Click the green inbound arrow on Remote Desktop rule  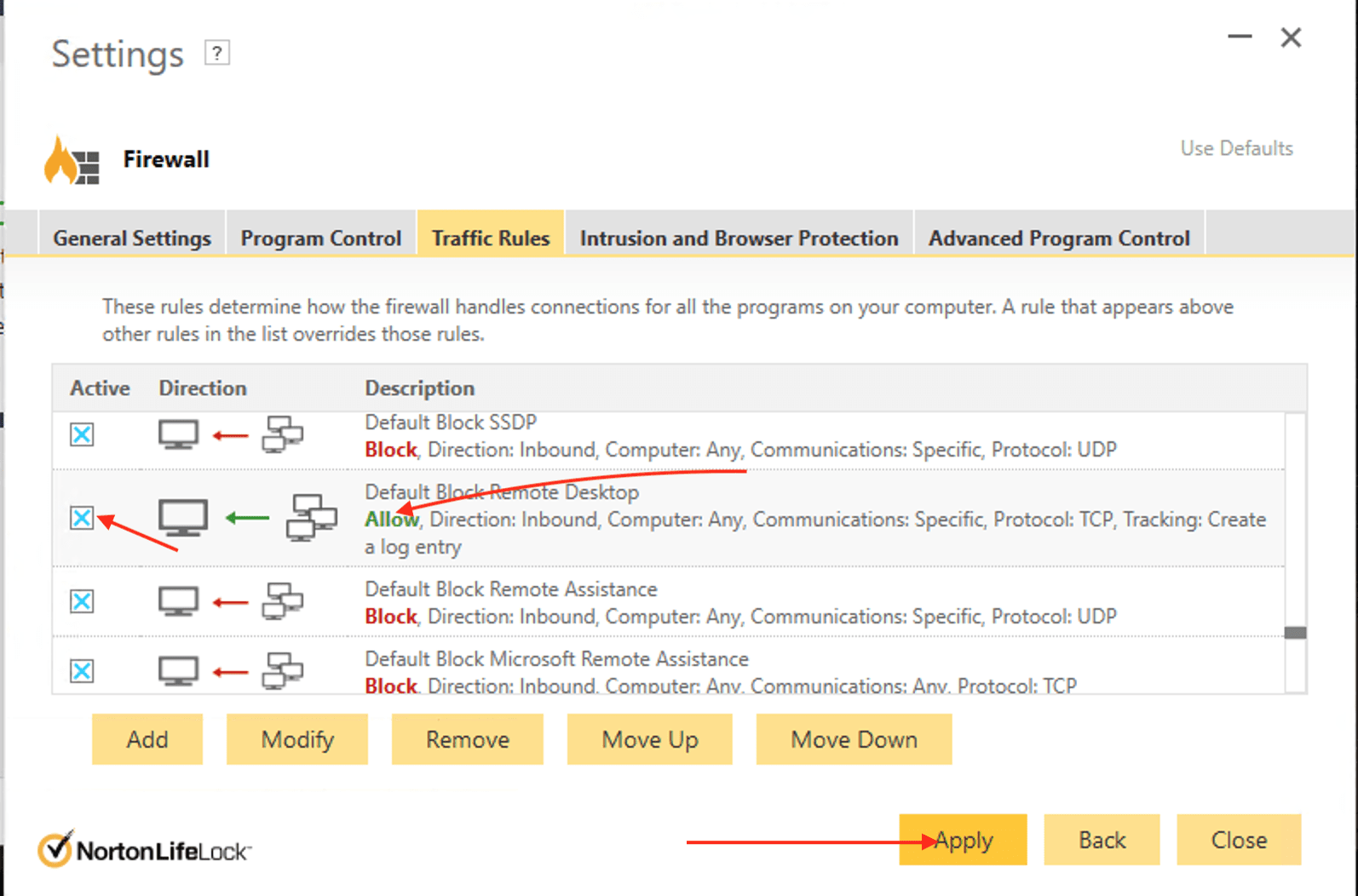pyautogui.click(x=247, y=518)
